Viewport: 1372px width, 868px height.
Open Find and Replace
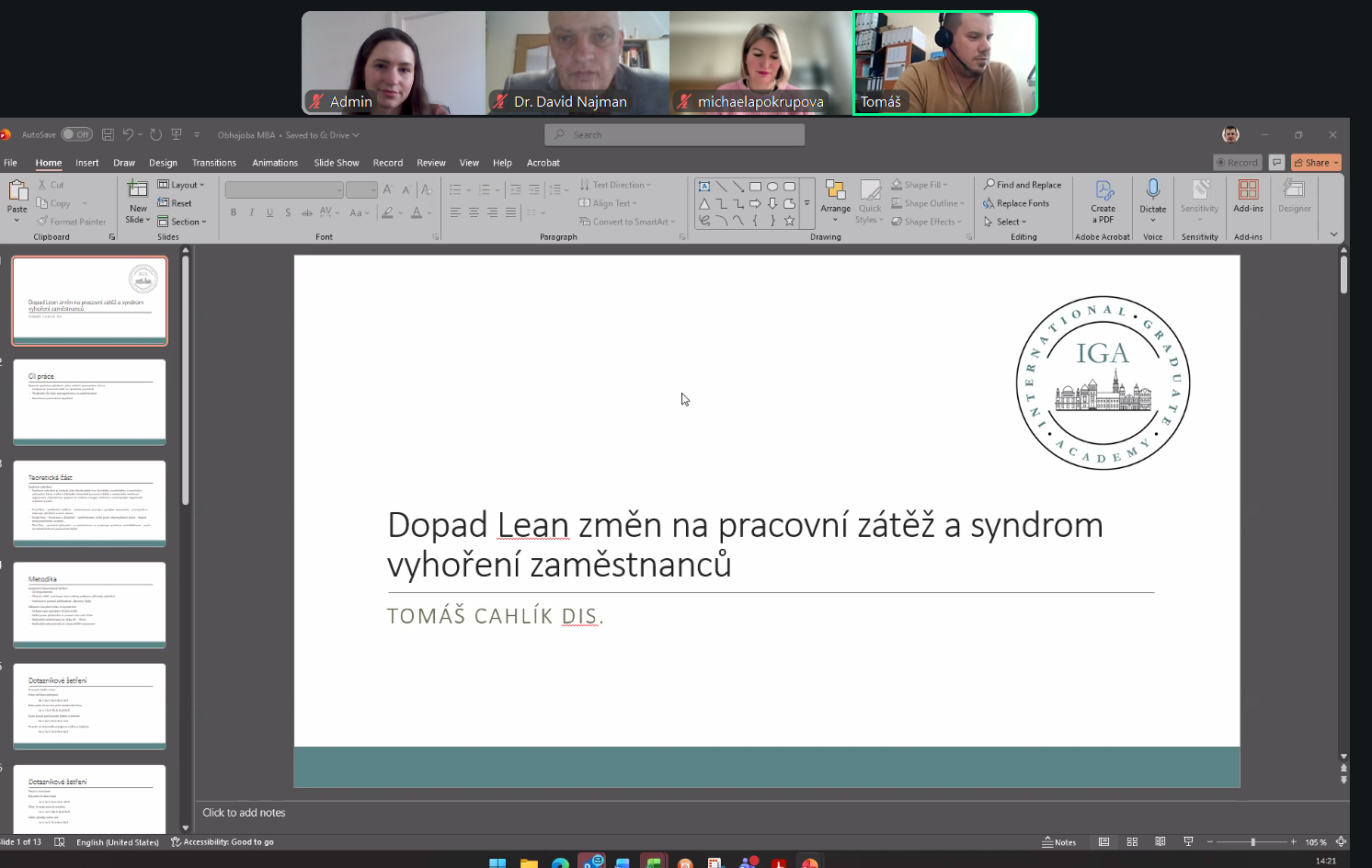click(1023, 185)
